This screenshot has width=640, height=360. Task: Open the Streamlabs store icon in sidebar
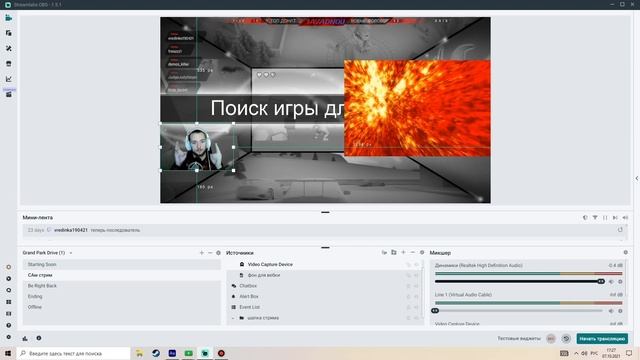click(9, 64)
